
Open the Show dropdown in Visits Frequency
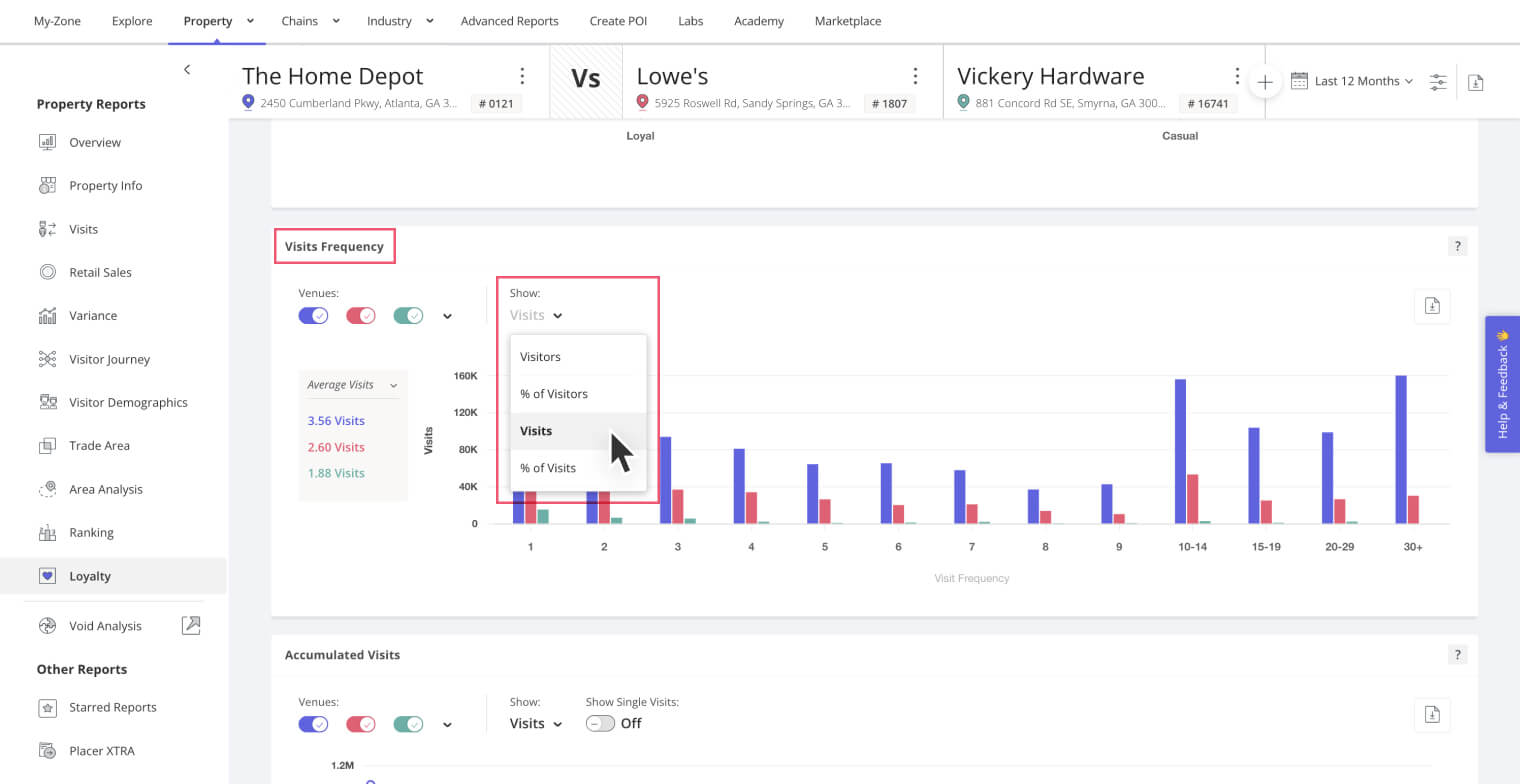pyautogui.click(x=536, y=315)
